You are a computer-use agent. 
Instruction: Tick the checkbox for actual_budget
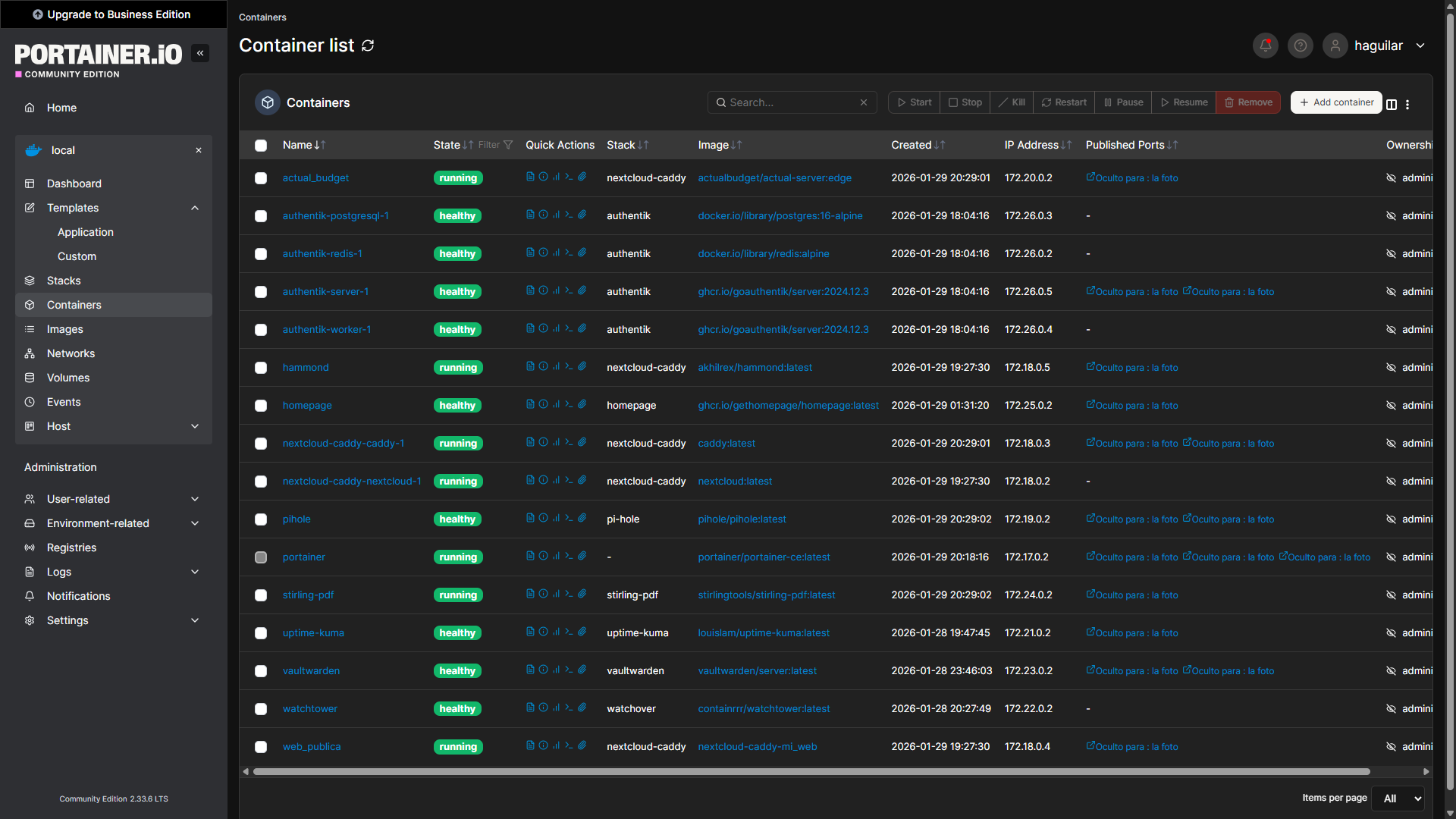(x=261, y=178)
